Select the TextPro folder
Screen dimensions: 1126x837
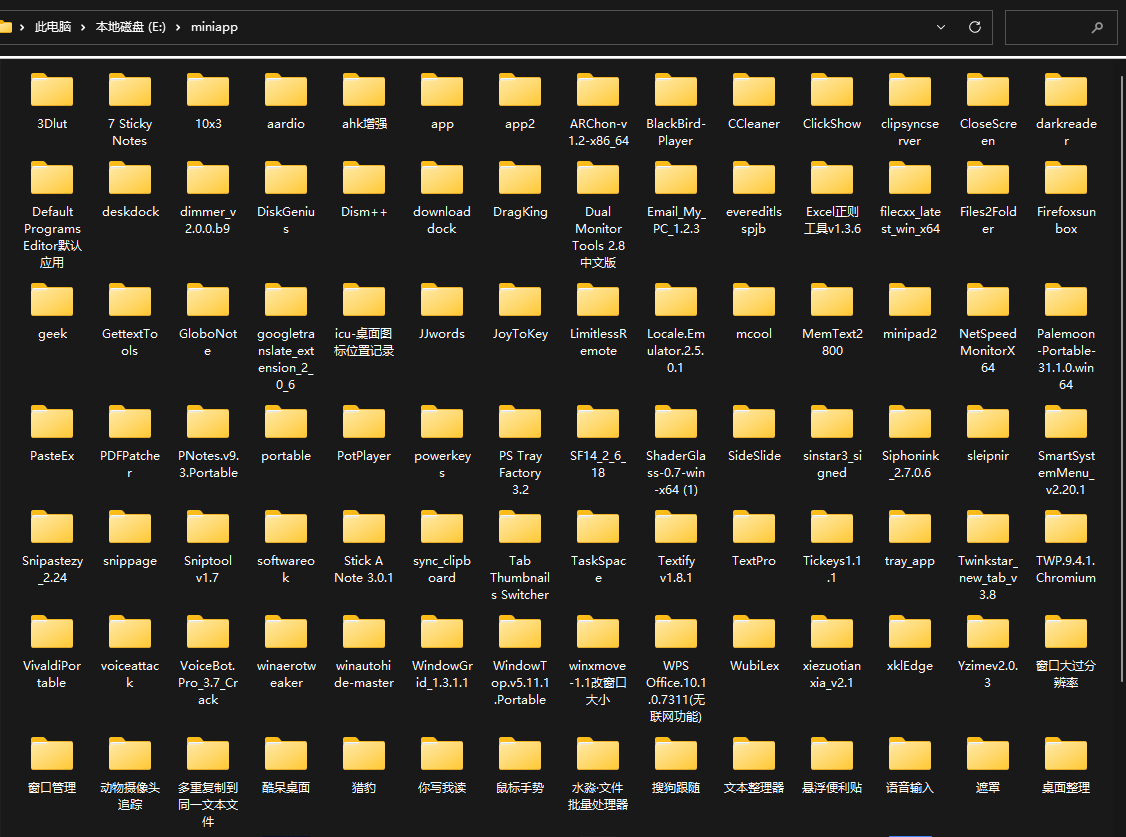coord(754,528)
